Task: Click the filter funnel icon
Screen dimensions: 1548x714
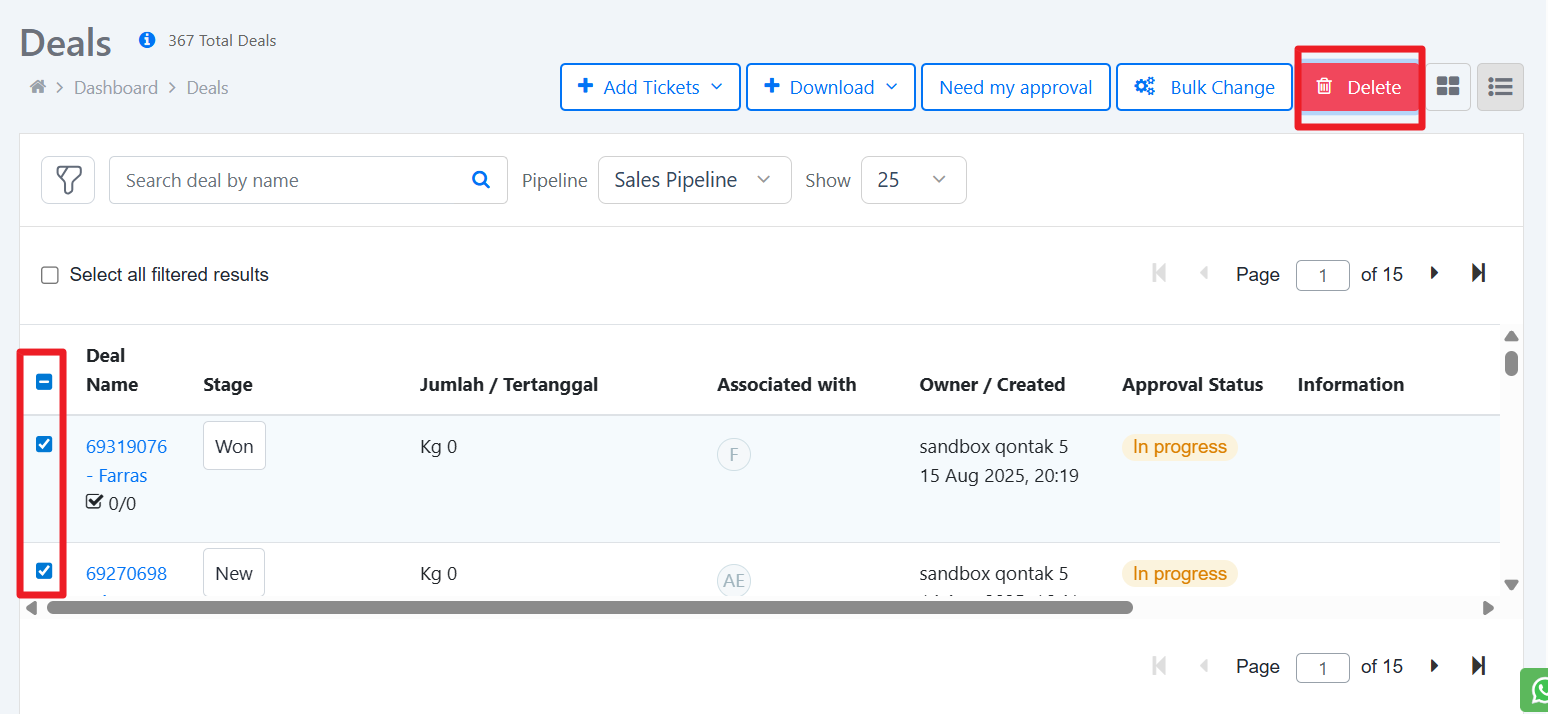Action: click(x=68, y=180)
